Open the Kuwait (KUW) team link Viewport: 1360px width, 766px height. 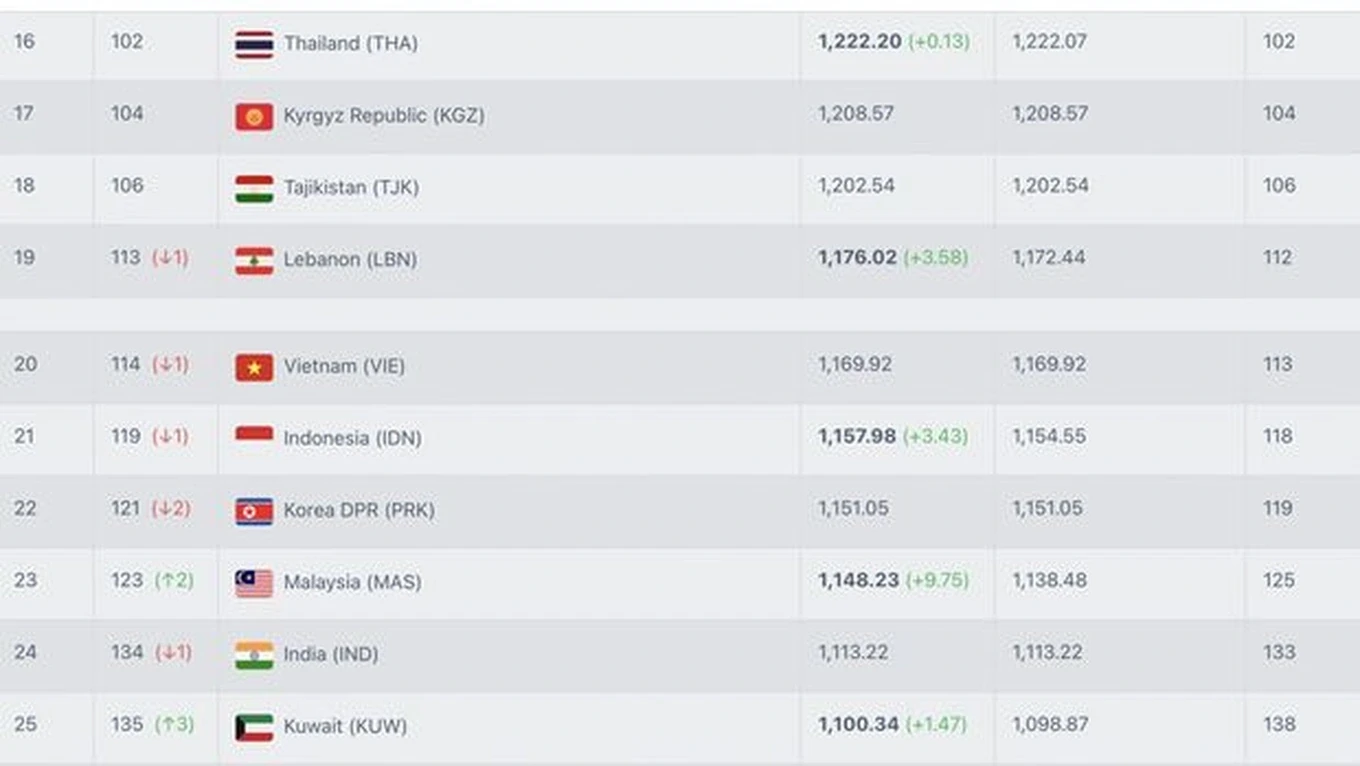[345, 726]
